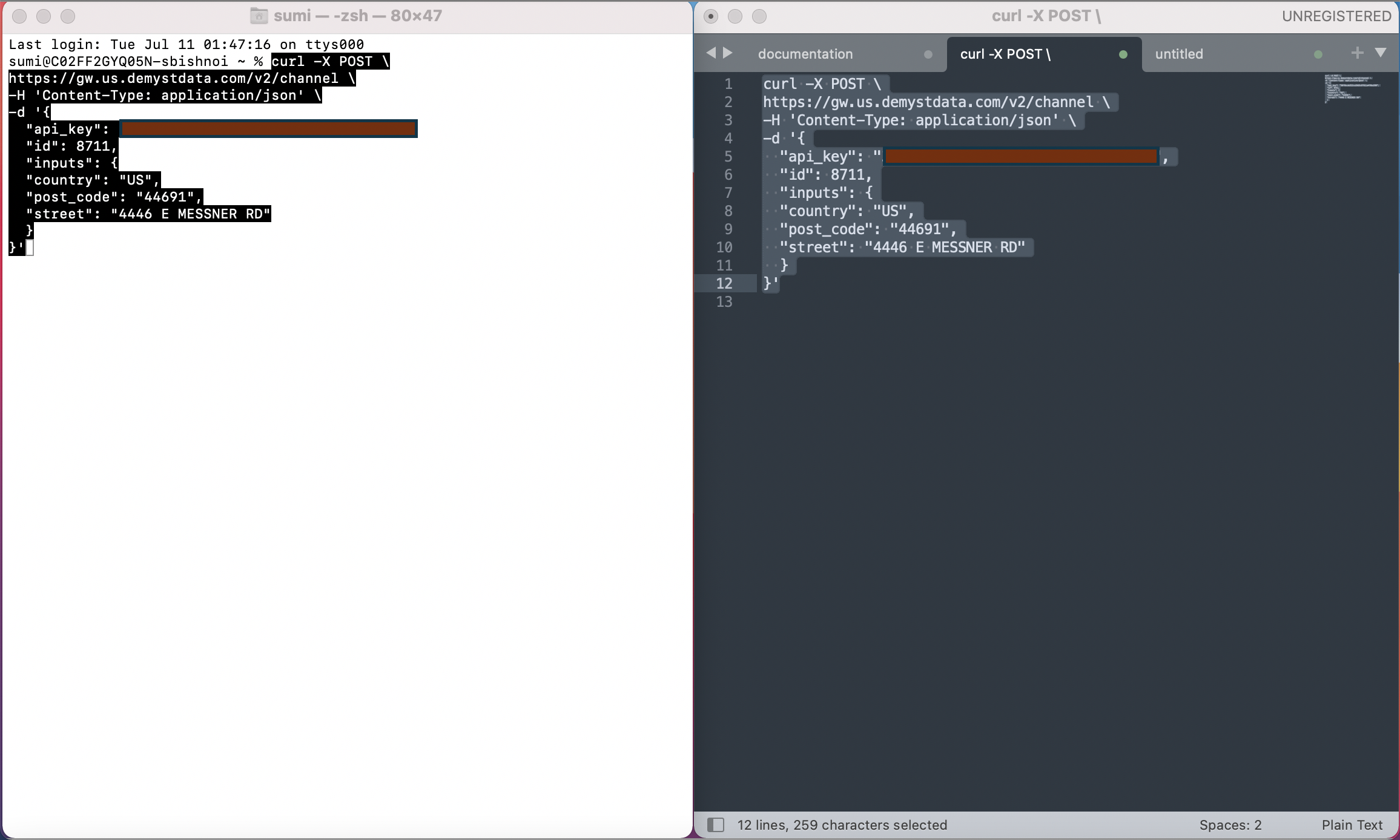Click the Terminal cursor after closing brace
Viewport: 1400px width, 840px height.
tap(30, 248)
